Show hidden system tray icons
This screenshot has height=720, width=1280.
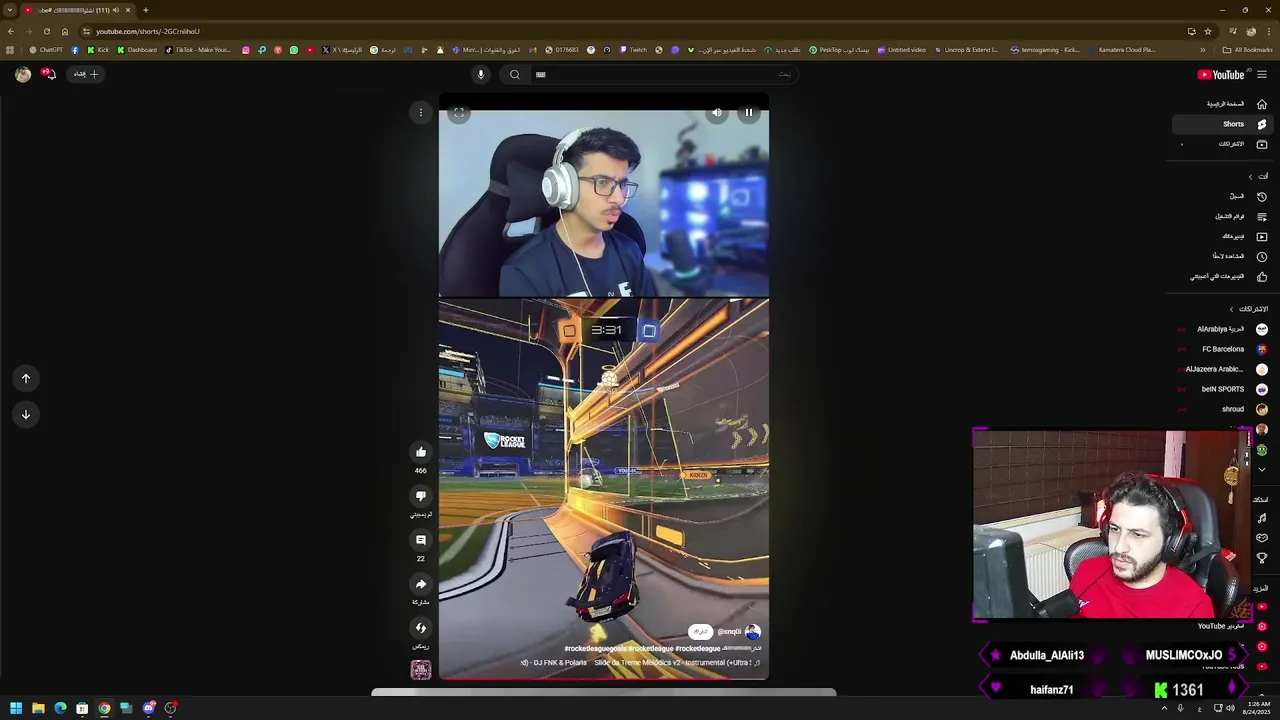[x=1164, y=708]
